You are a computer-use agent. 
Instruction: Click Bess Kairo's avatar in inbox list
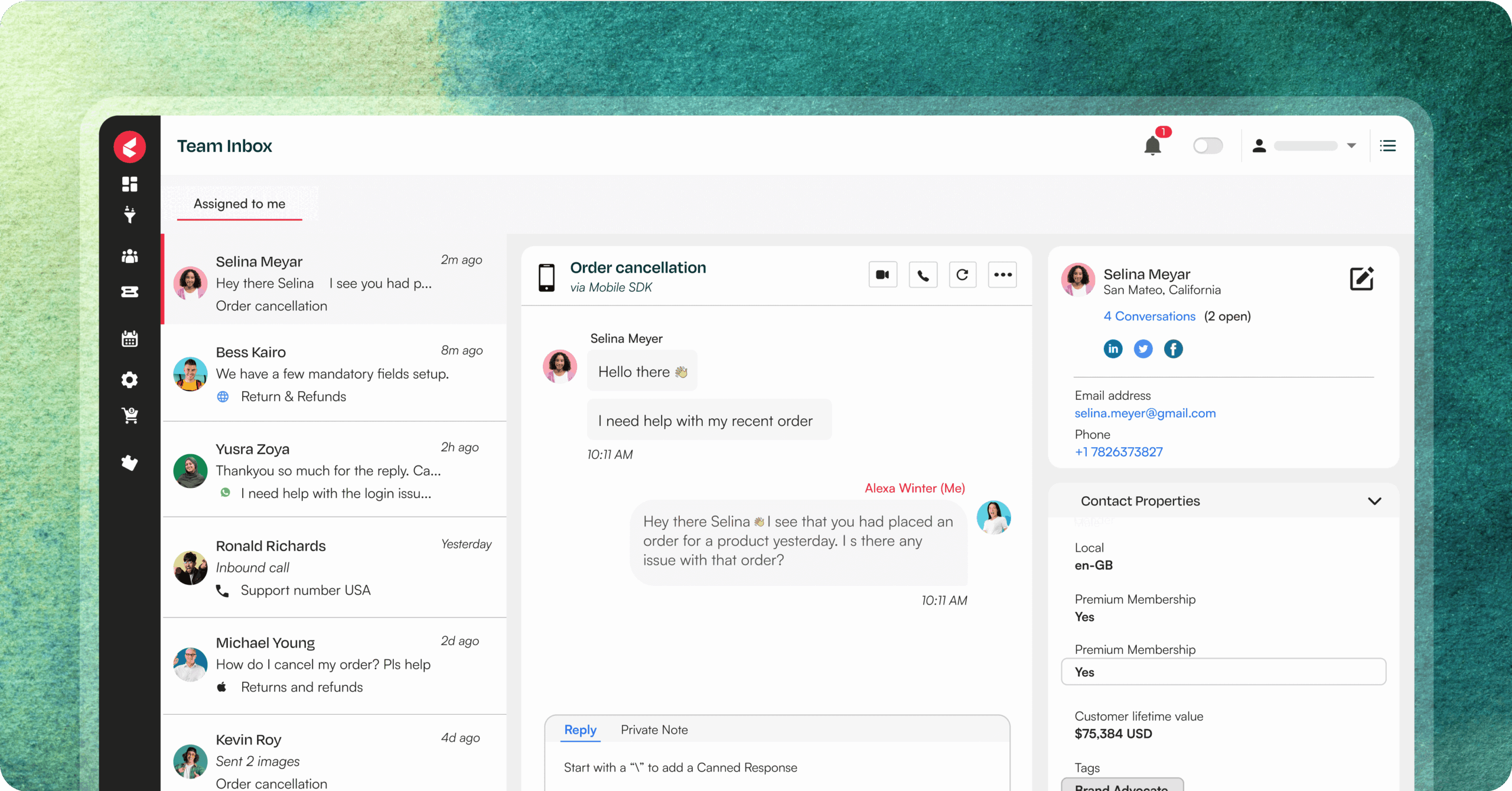[190, 374]
